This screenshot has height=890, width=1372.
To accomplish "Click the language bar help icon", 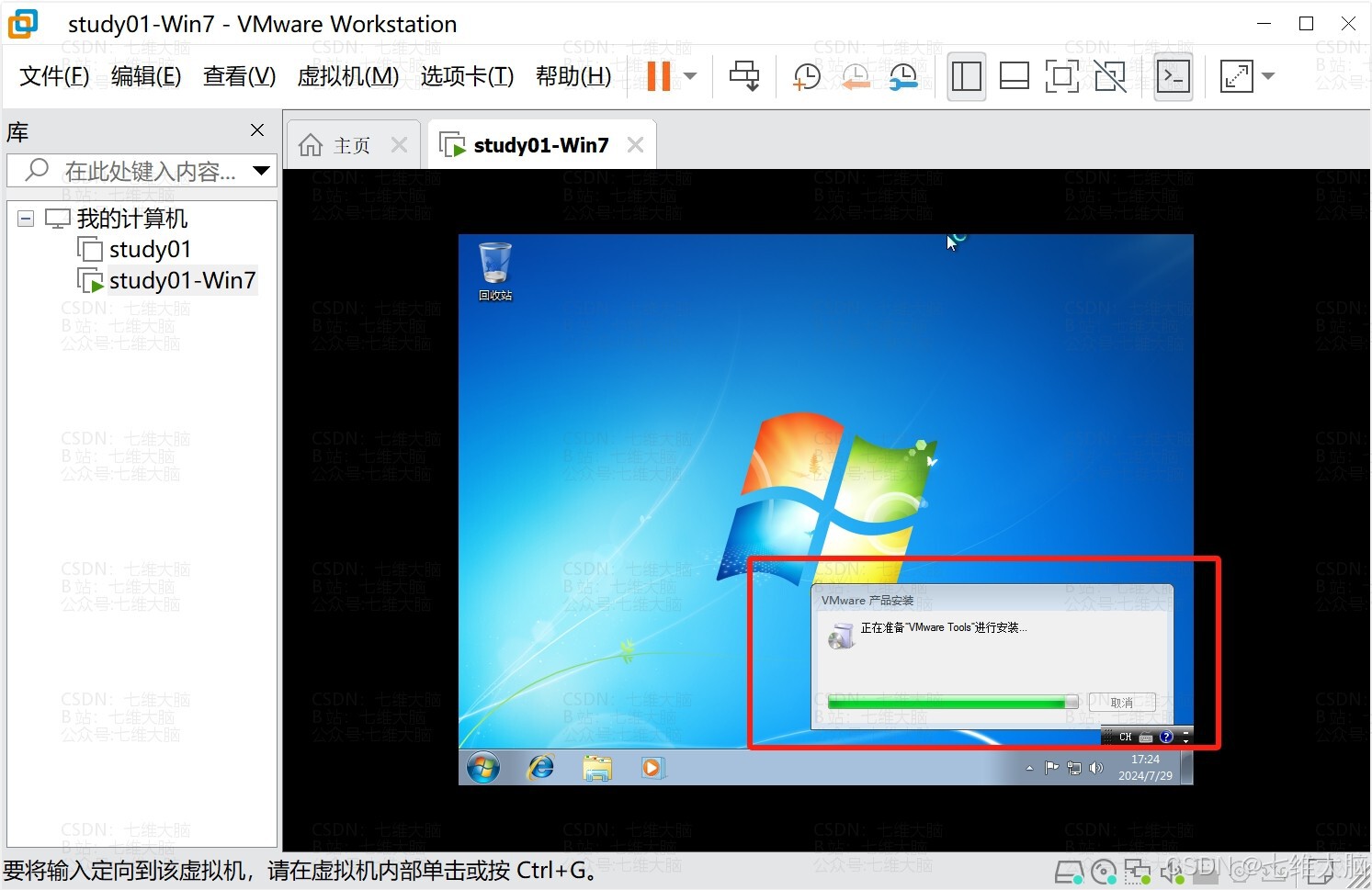I will 1166,737.
